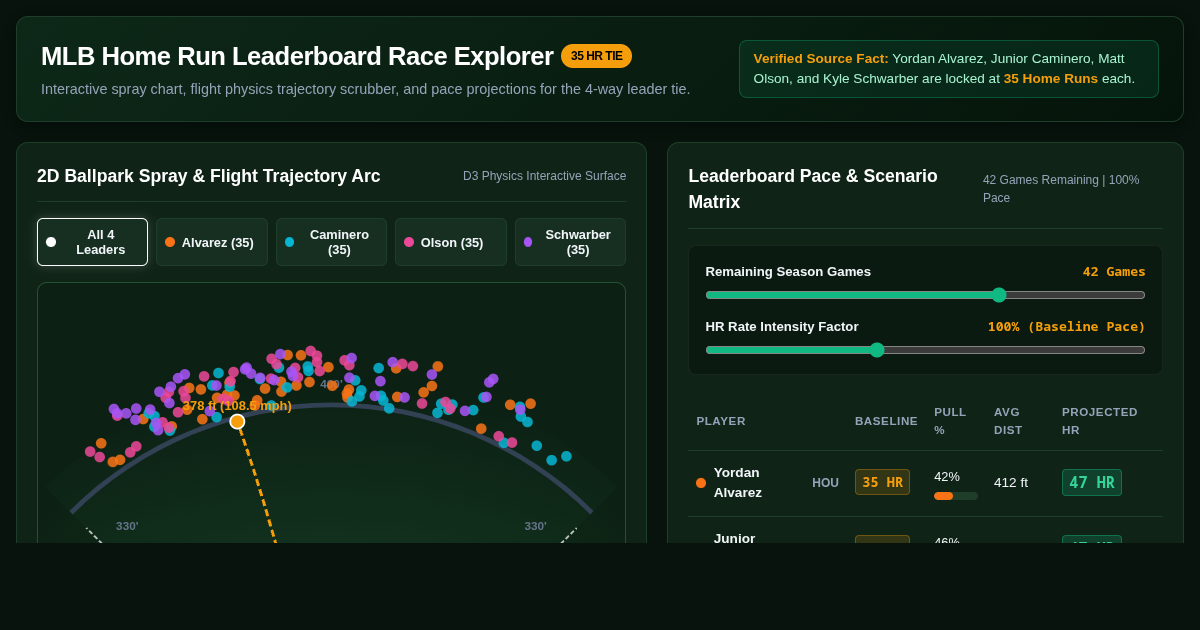Click the 35 HR TIE badge
This screenshot has height=630, width=1200.
coord(596,56)
